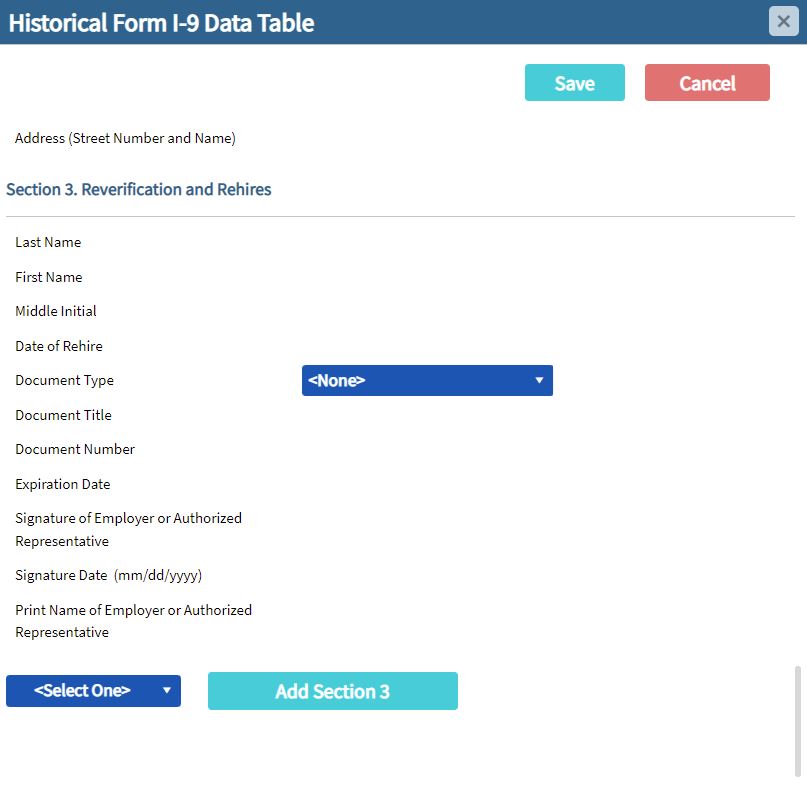This screenshot has height=790, width=807.
Task: Click the Signature Date (mm/dd/yyyy) label
Action: (109, 575)
